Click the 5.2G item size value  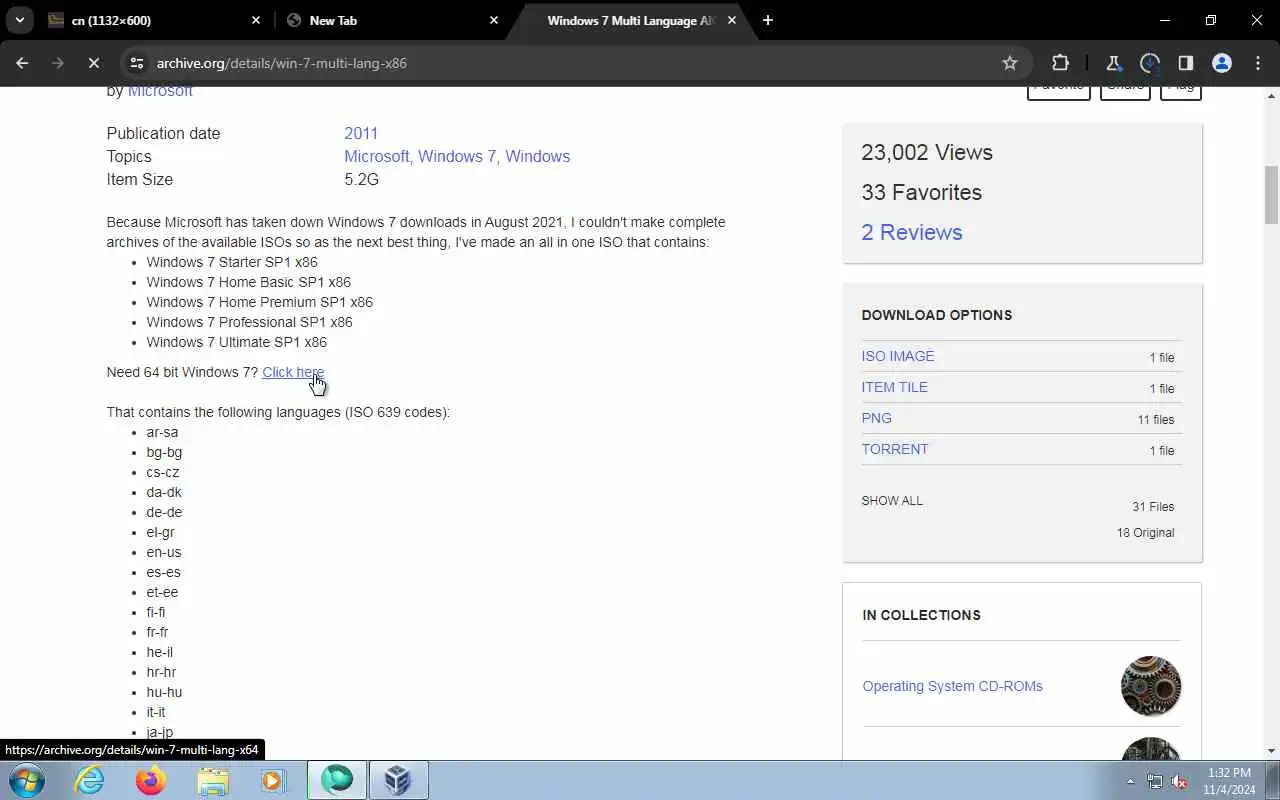[x=361, y=180]
